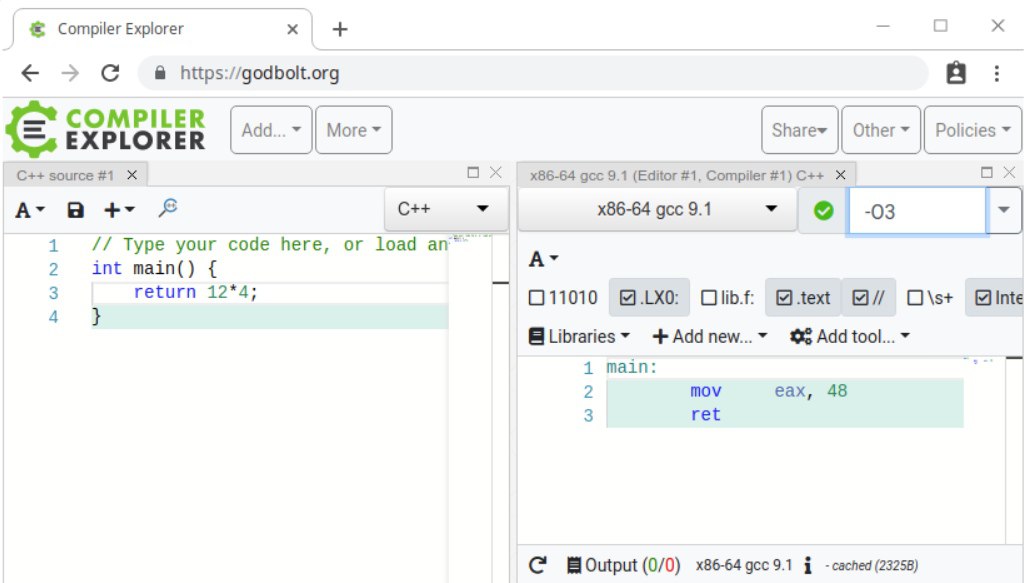The image size is (1024, 583).
Task: Open the Libraries menu
Action: 579,336
